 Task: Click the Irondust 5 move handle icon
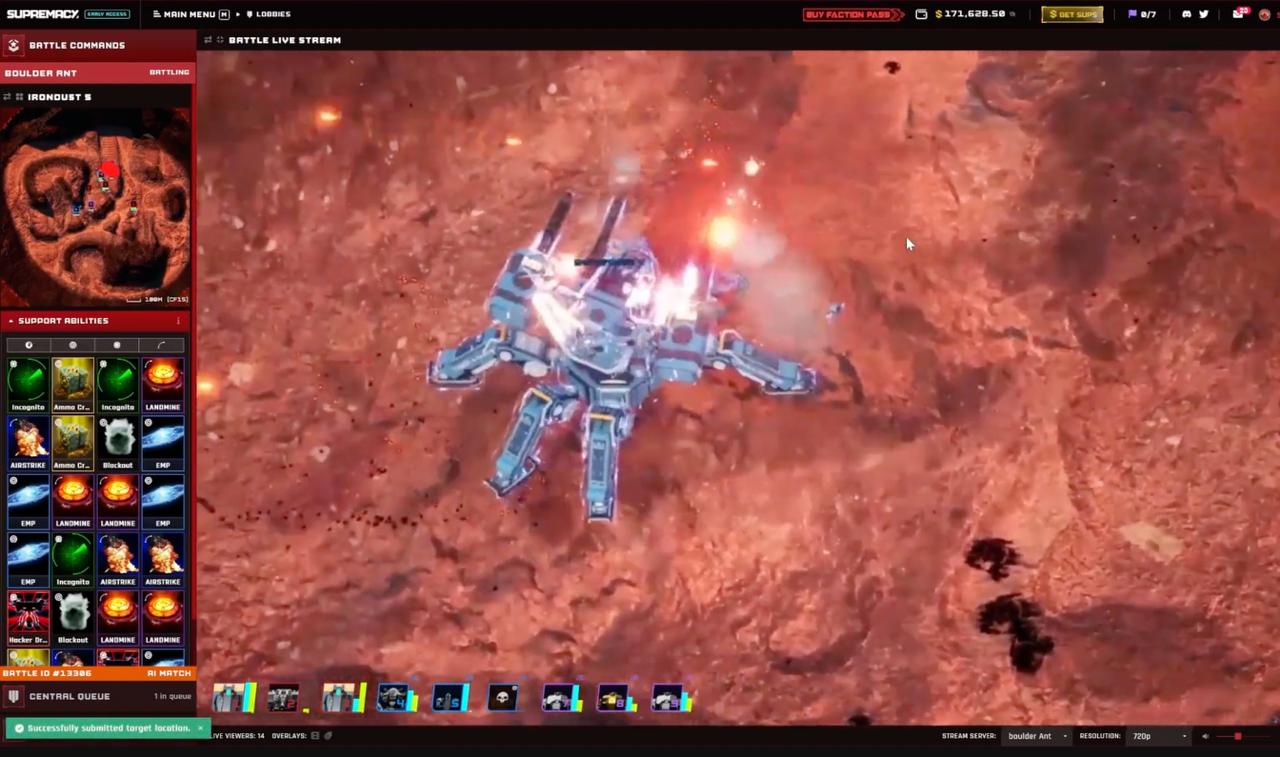pos(7,97)
